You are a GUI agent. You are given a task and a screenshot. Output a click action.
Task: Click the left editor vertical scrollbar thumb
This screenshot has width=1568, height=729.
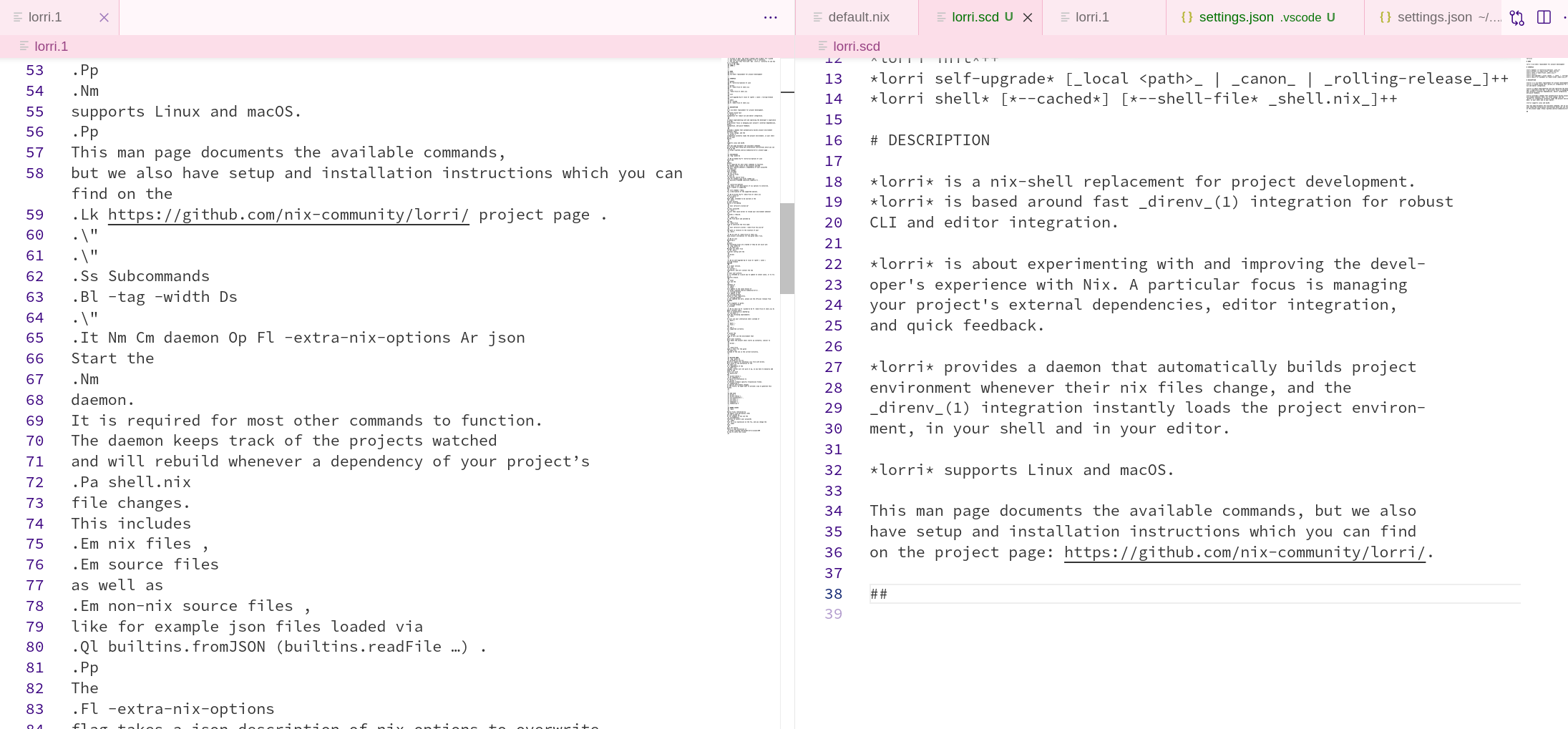787,248
